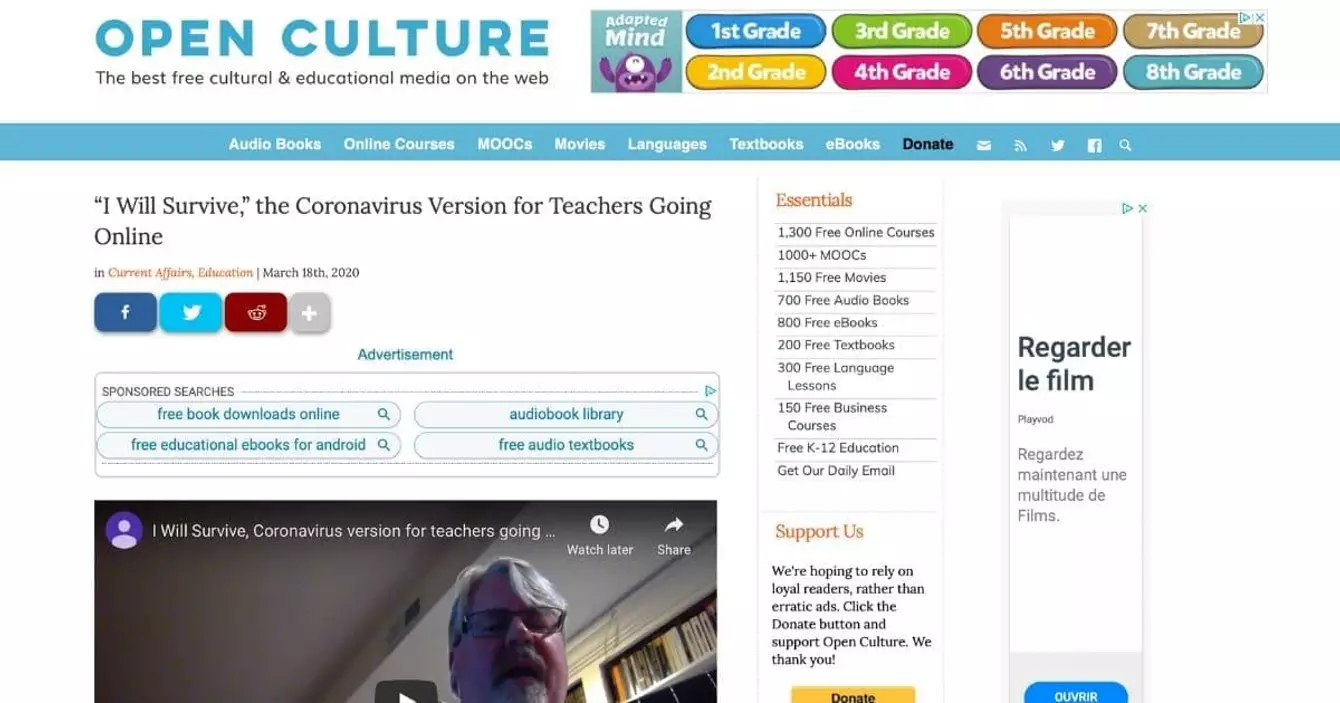The height and width of the screenshot is (703, 1340).
Task: Search sponsored 'free book downloads online'
Action: coord(248,414)
